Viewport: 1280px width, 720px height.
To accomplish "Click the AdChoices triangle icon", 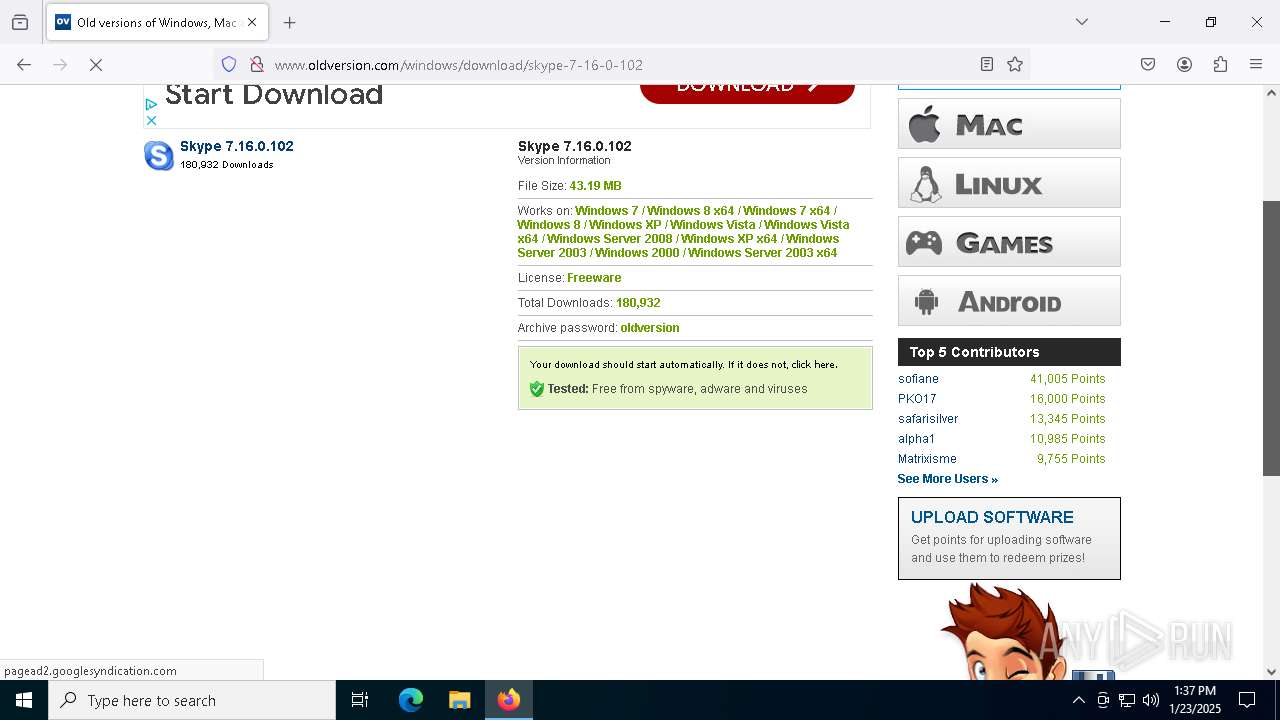I will click(x=151, y=104).
